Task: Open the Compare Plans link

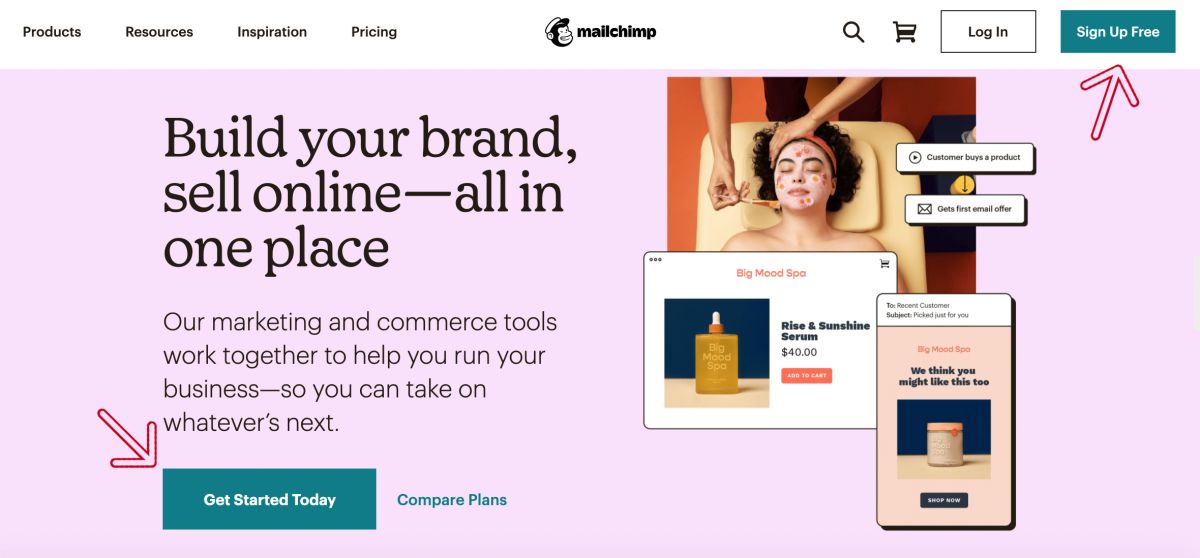Action: point(452,500)
